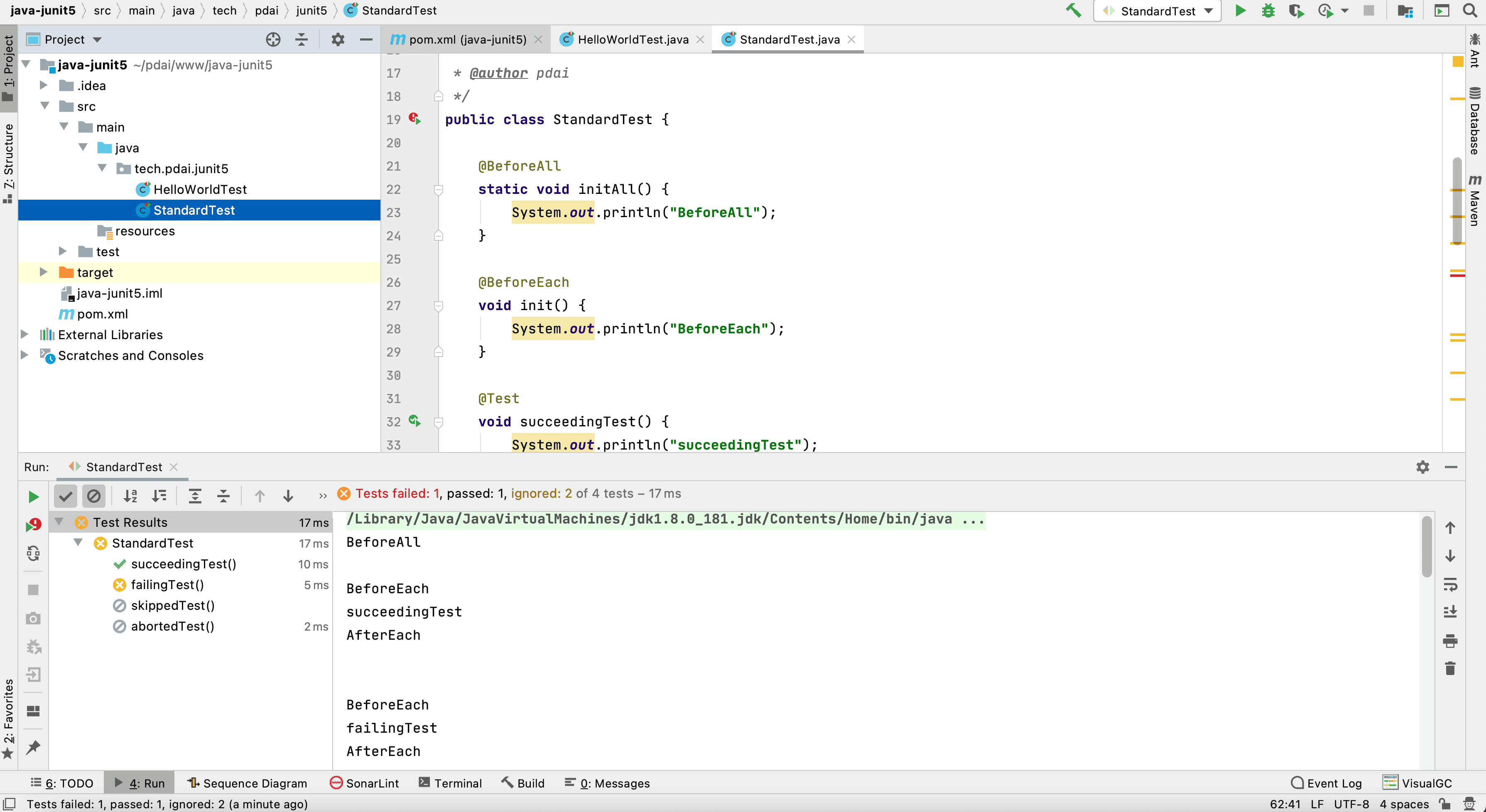Collapse the StandardTest node in Test Results
Viewport: 1486px width, 812px height.
click(78, 543)
